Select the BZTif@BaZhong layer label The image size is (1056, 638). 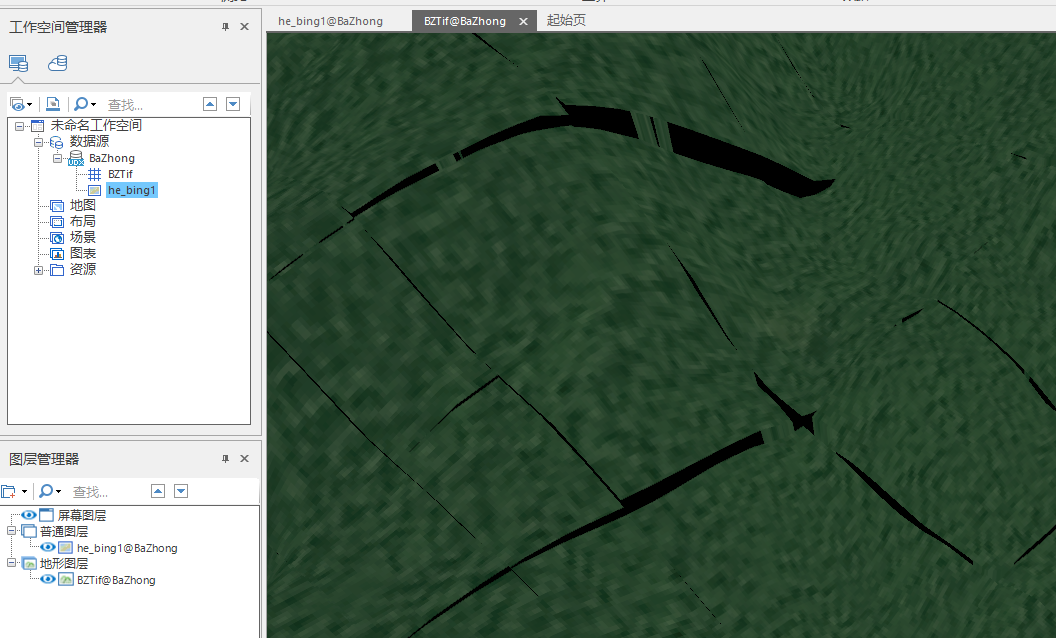tap(116, 580)
